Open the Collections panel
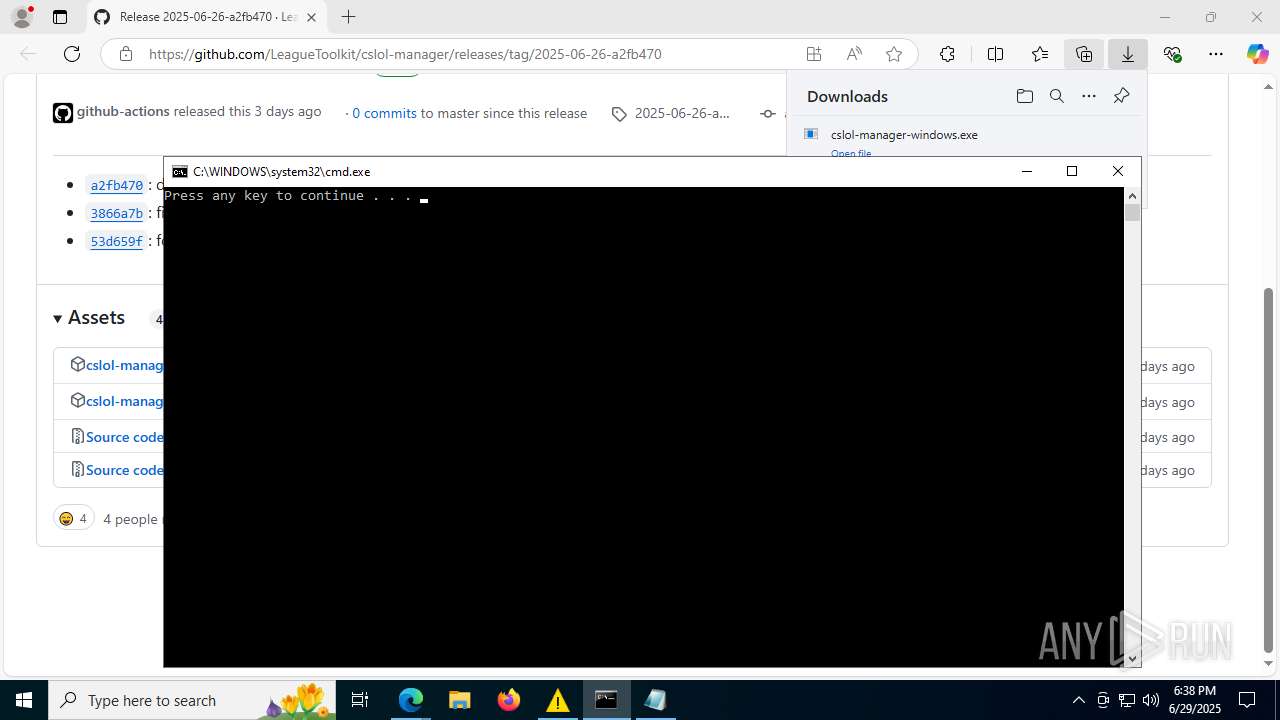 [1084, 54]
